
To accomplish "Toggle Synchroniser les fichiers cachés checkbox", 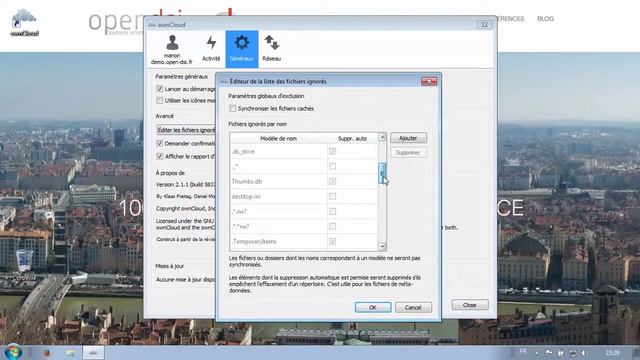I will (x=233, y=109).
